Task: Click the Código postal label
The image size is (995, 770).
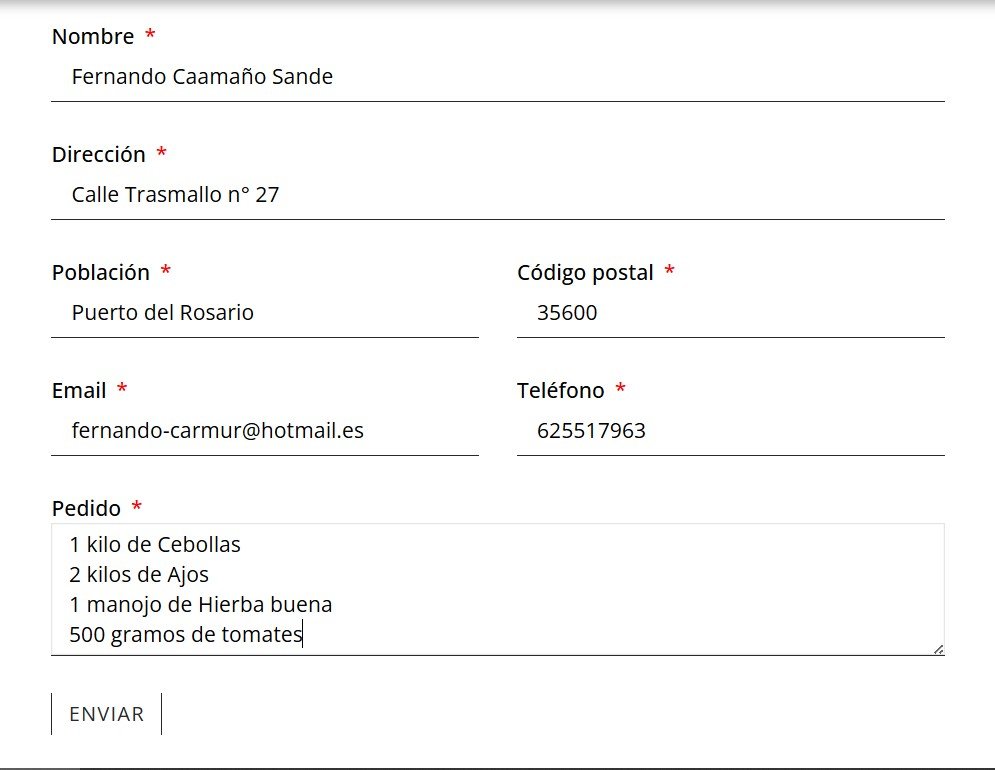Action: click(585, 273)
